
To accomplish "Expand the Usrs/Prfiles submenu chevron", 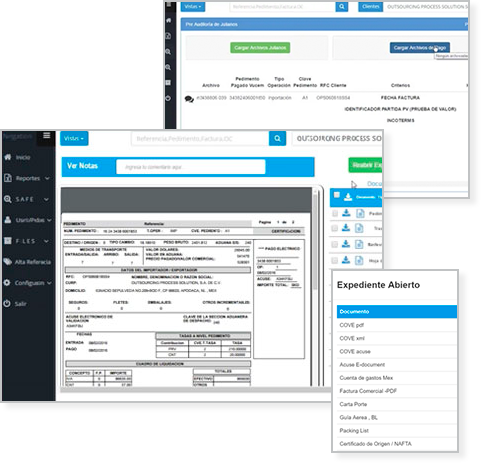I will pos(49,220).
